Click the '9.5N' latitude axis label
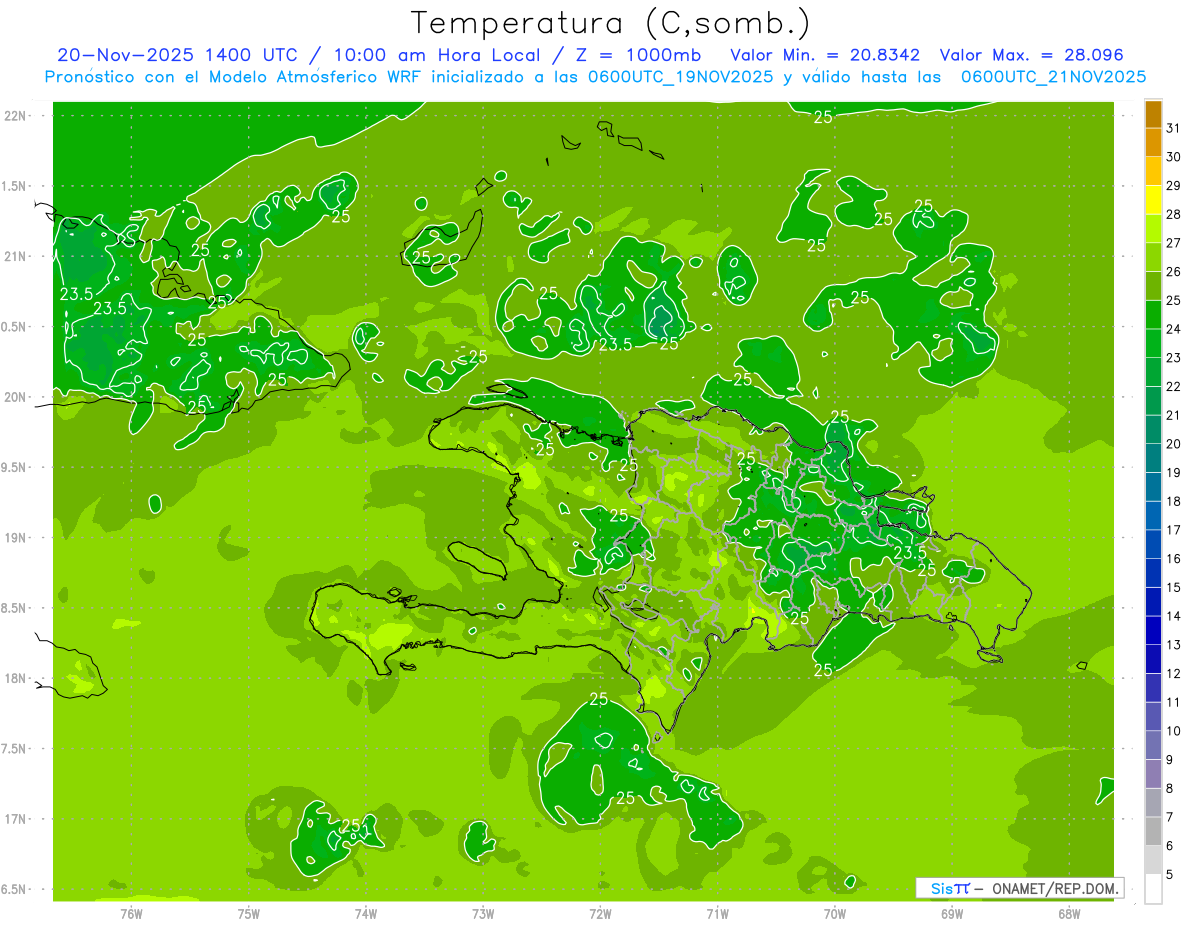 [x=13, y=468]
